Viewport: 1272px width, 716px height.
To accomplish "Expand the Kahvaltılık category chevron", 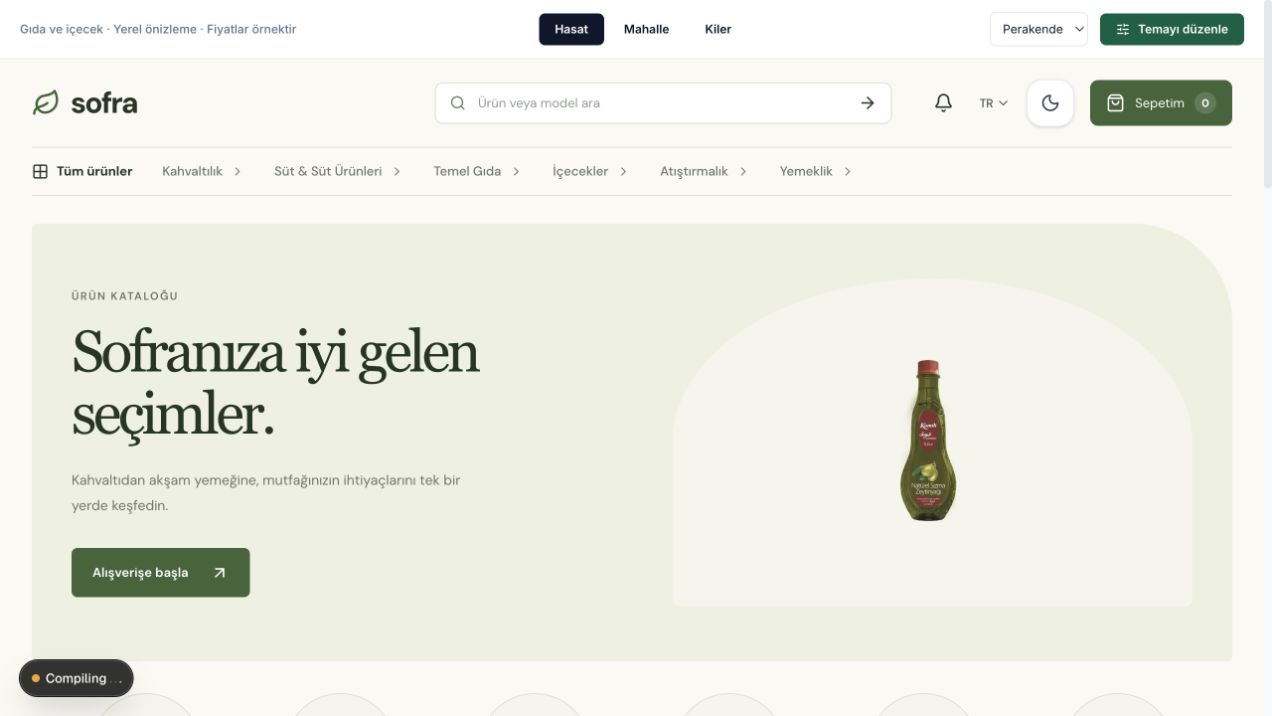I will click(x=238, y=171).
